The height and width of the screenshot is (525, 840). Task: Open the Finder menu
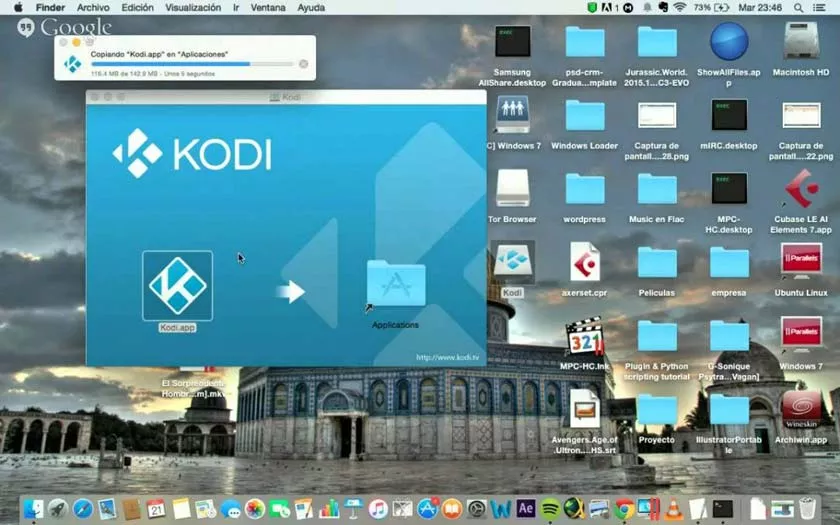tap(50, 8)
